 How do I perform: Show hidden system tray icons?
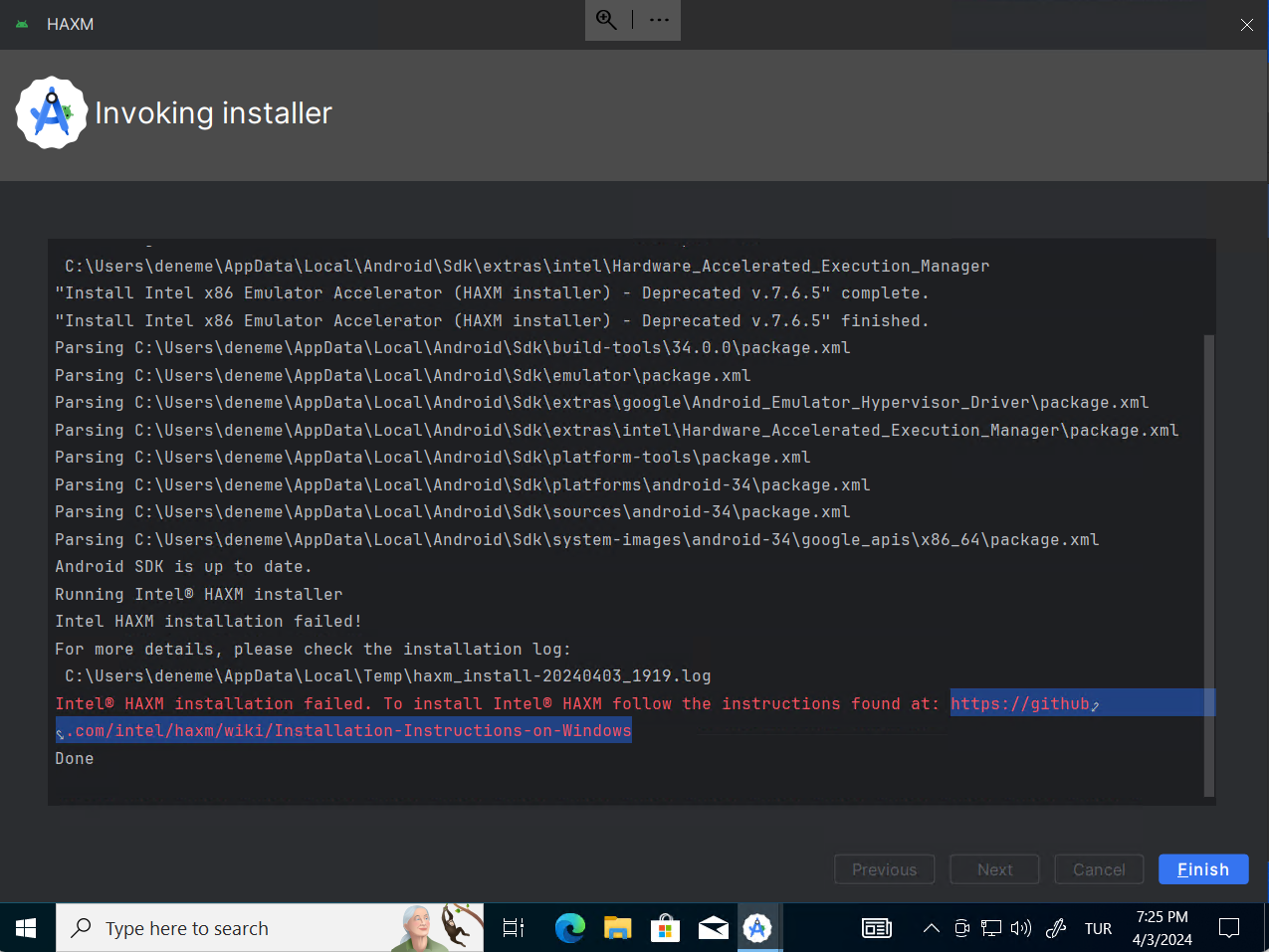931,928
